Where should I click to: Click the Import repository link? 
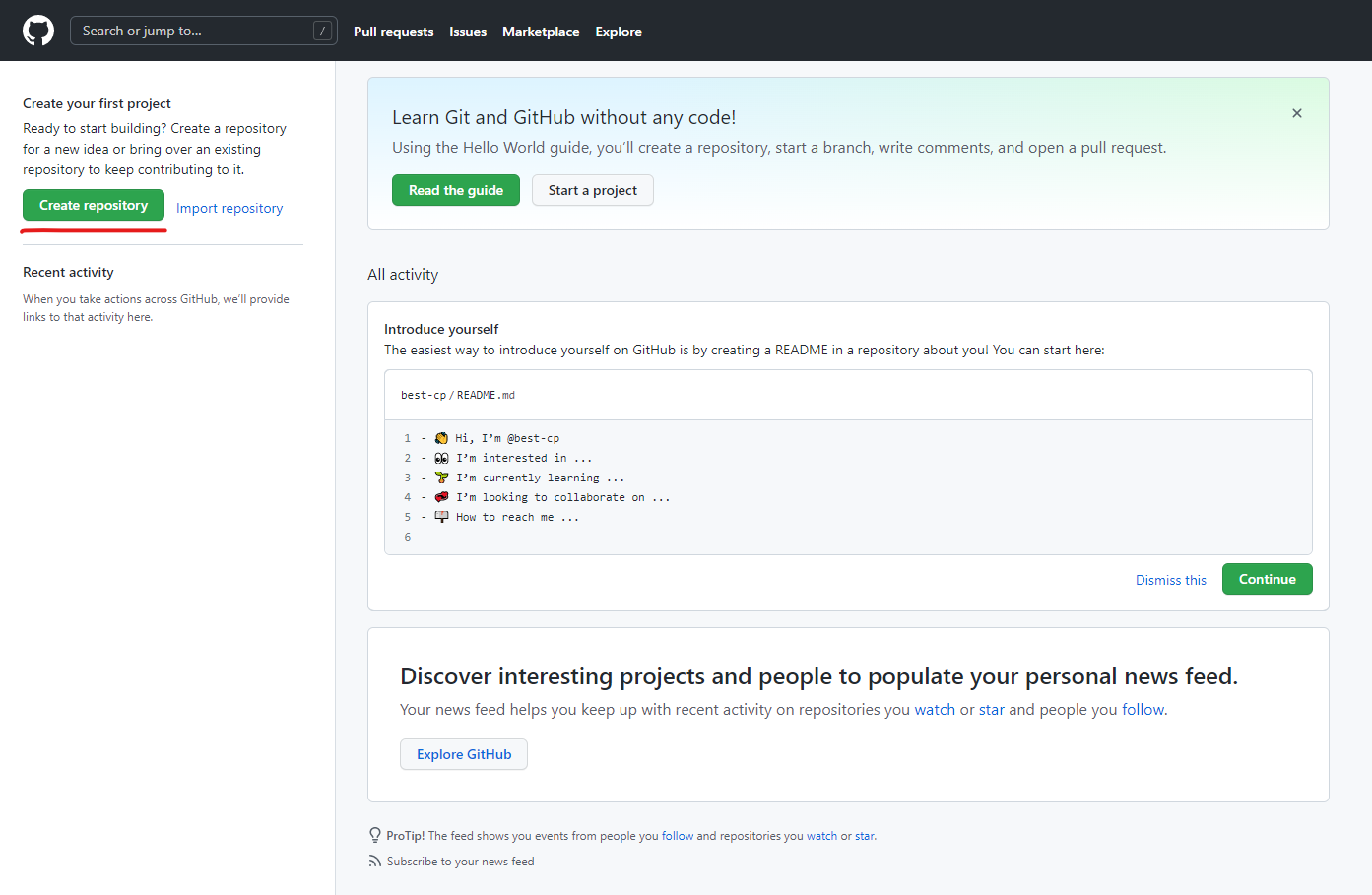pyautogui.click(x=229, y=208)
